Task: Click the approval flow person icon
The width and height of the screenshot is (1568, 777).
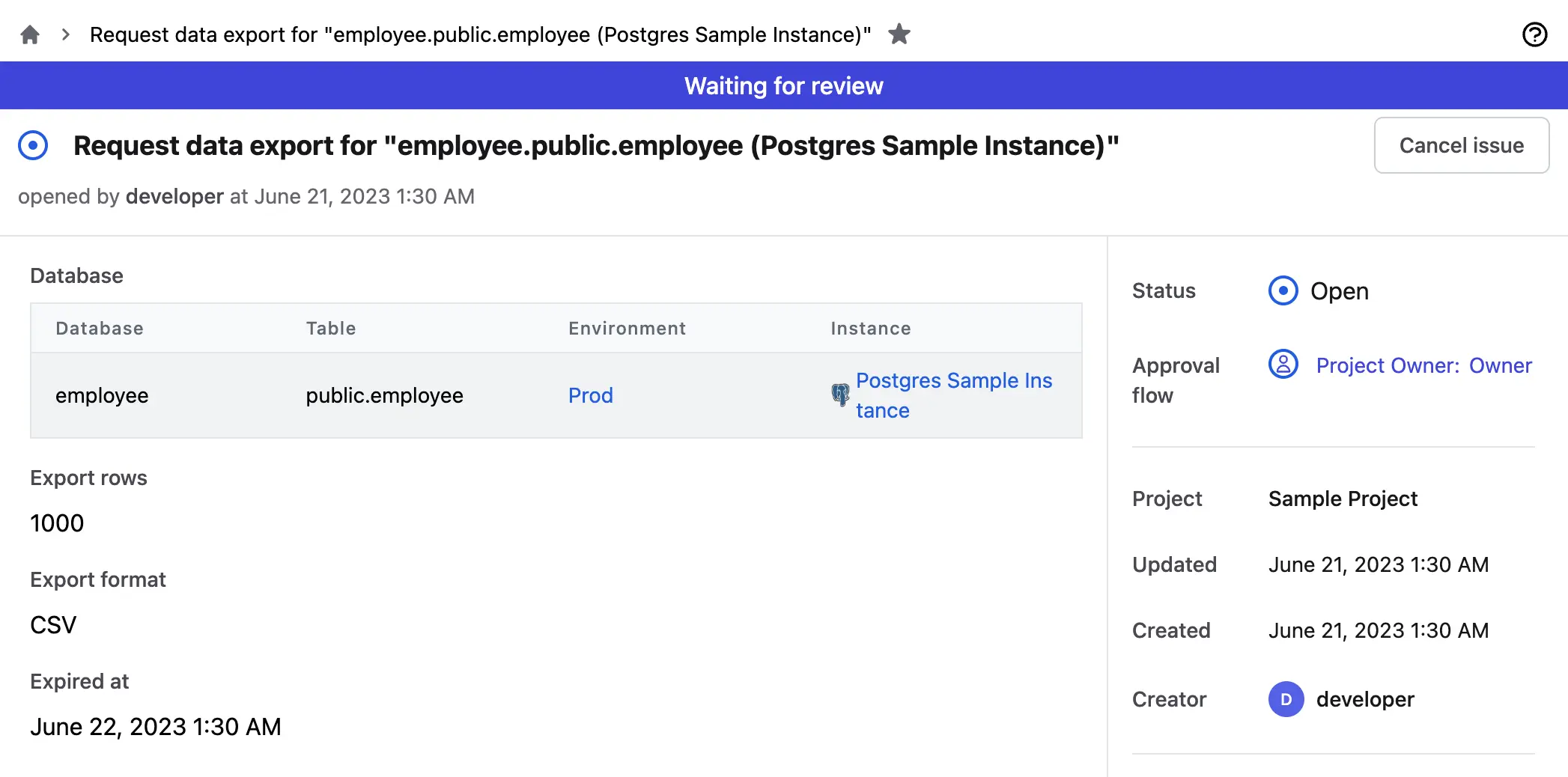Action: (1283, 365)
